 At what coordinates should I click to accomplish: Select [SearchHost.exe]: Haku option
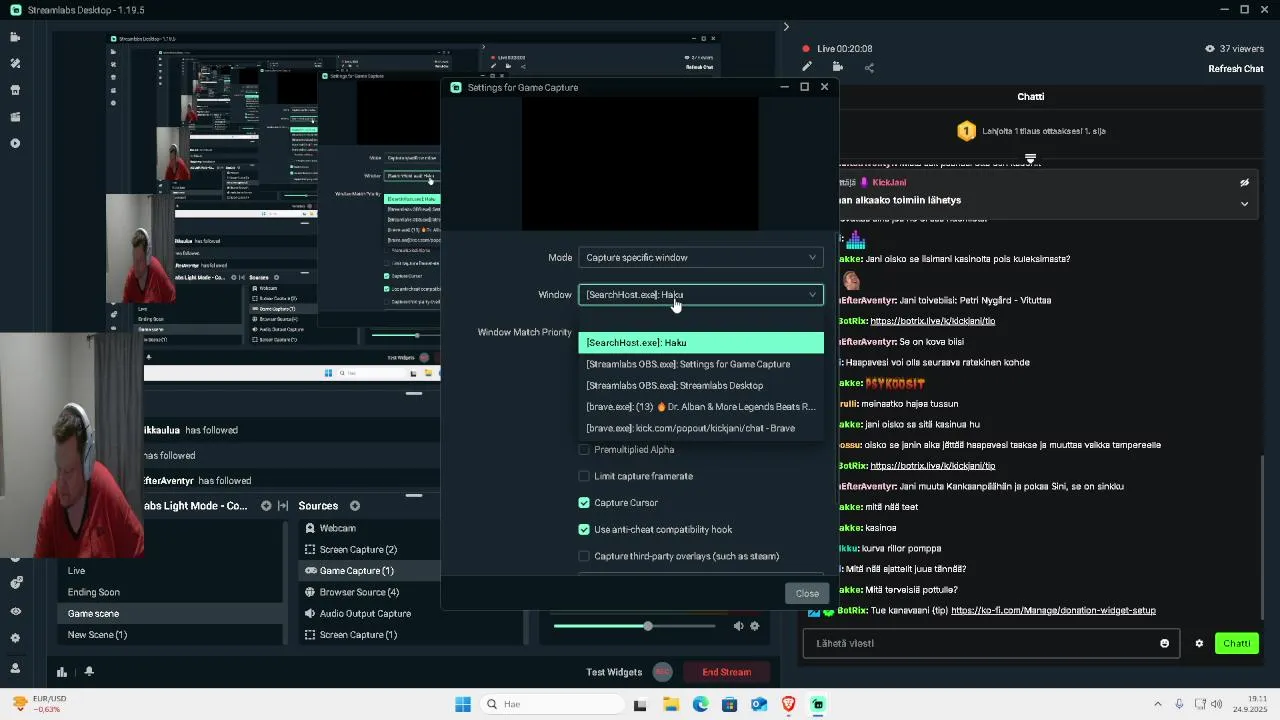coord(701,343)
